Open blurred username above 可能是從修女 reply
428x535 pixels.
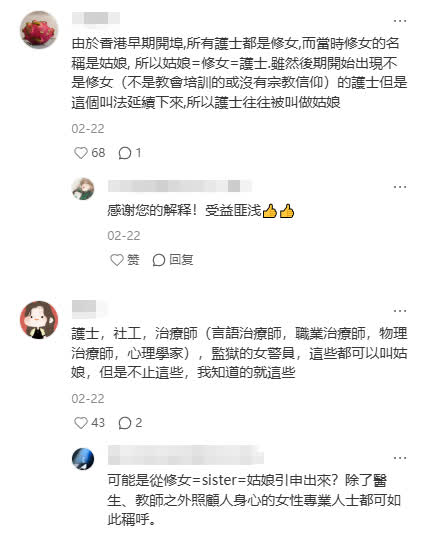186,456
